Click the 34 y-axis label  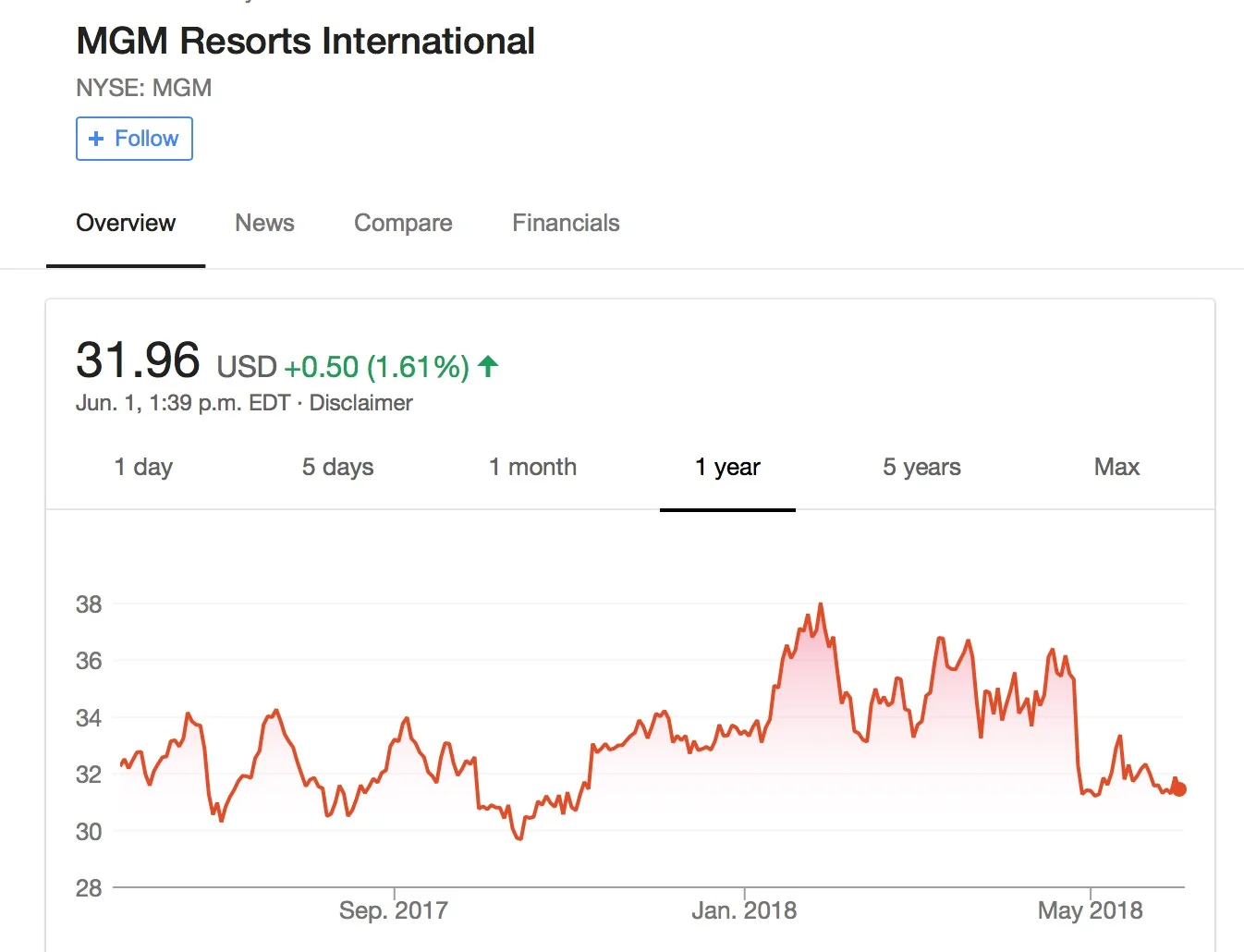click(x=89, y=718)
